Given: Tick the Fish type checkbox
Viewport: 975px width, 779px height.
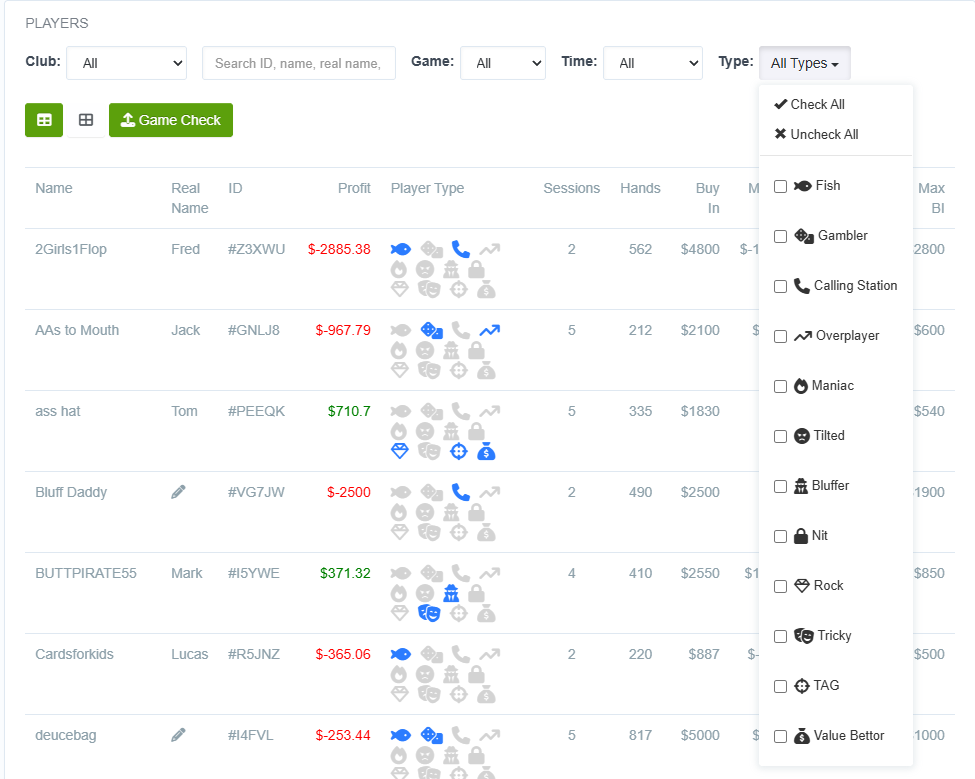Looking at the screenshot, I should click(780, 187).
